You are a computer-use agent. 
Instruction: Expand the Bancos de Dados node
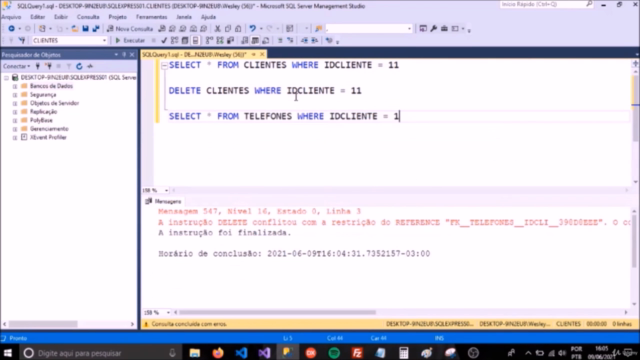[x=15, y=86]
